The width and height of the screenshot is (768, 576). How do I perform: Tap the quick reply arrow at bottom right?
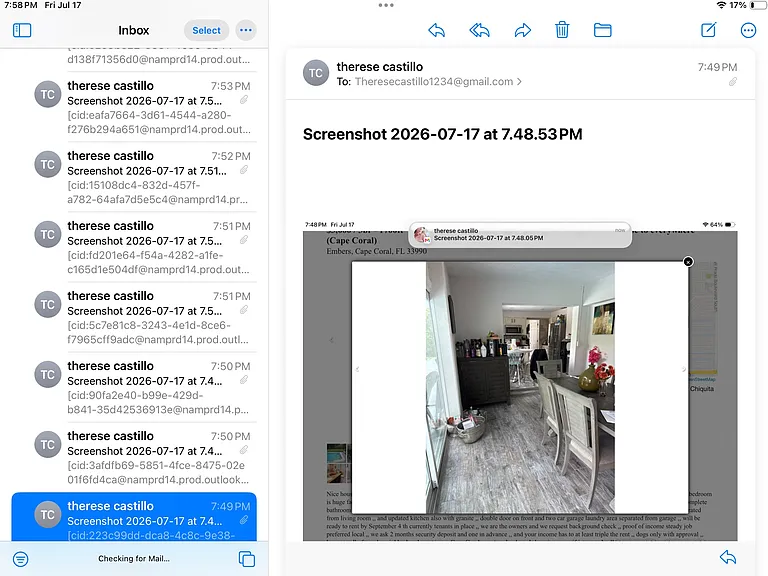728,557
